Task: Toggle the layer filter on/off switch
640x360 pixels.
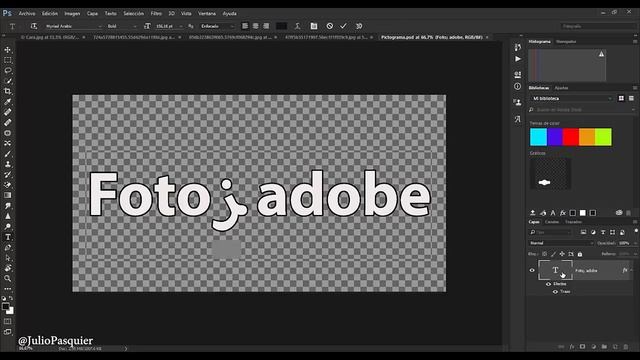Action: click(x=636, y=231)
